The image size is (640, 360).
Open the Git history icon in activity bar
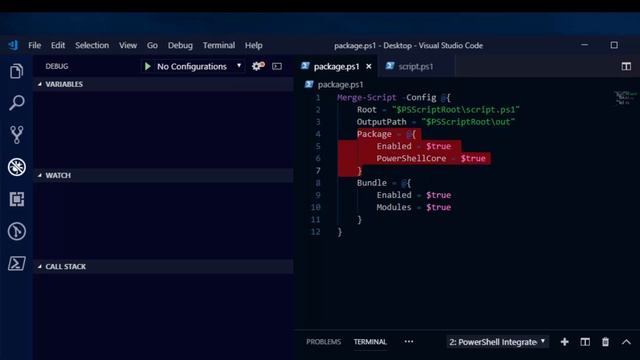coord(16,231)
